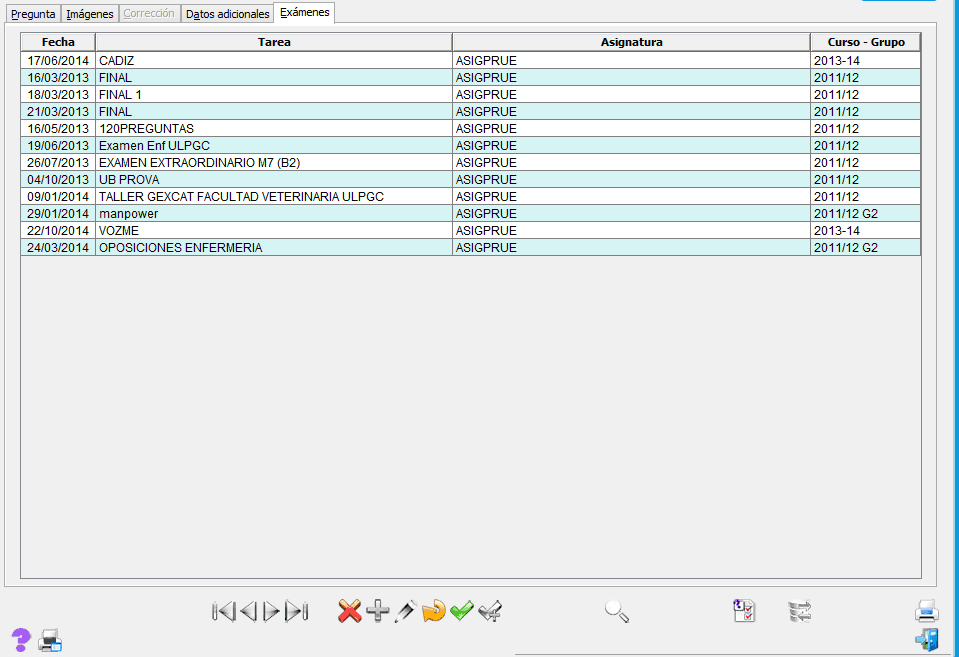Delete record with red X icon

[349, 611]
